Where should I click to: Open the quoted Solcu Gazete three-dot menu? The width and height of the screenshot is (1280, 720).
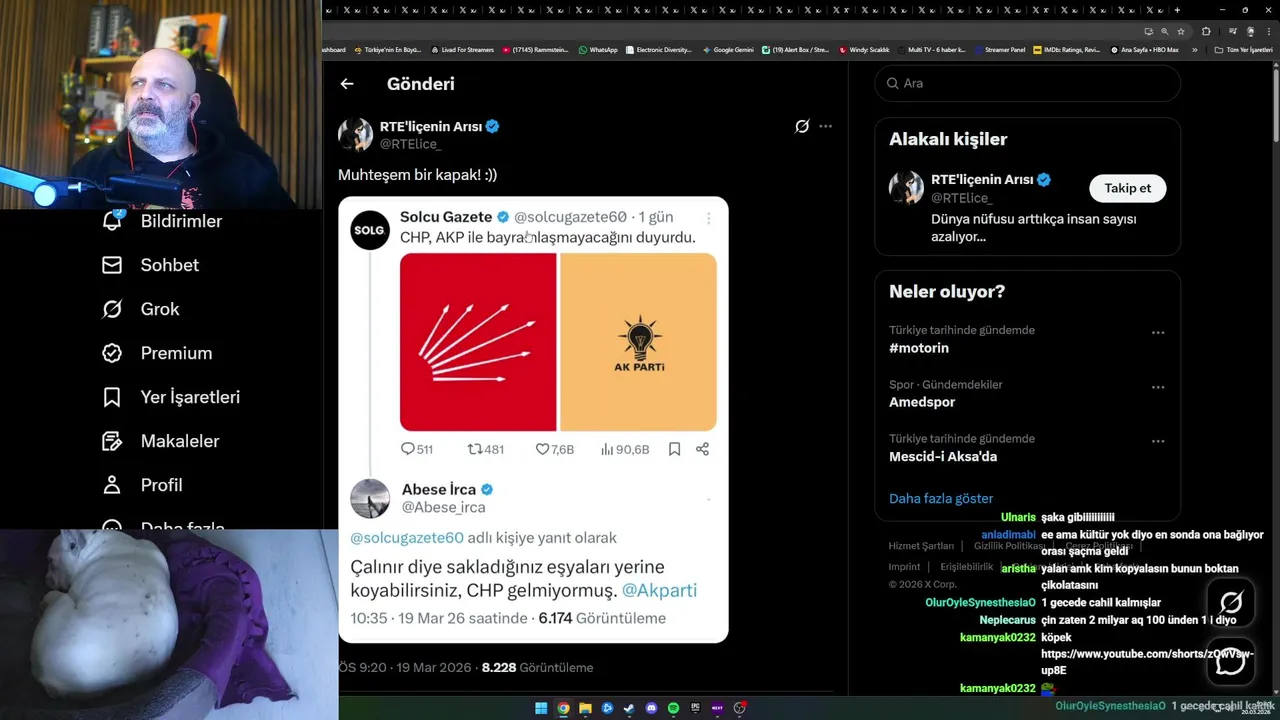click(708, 218)
